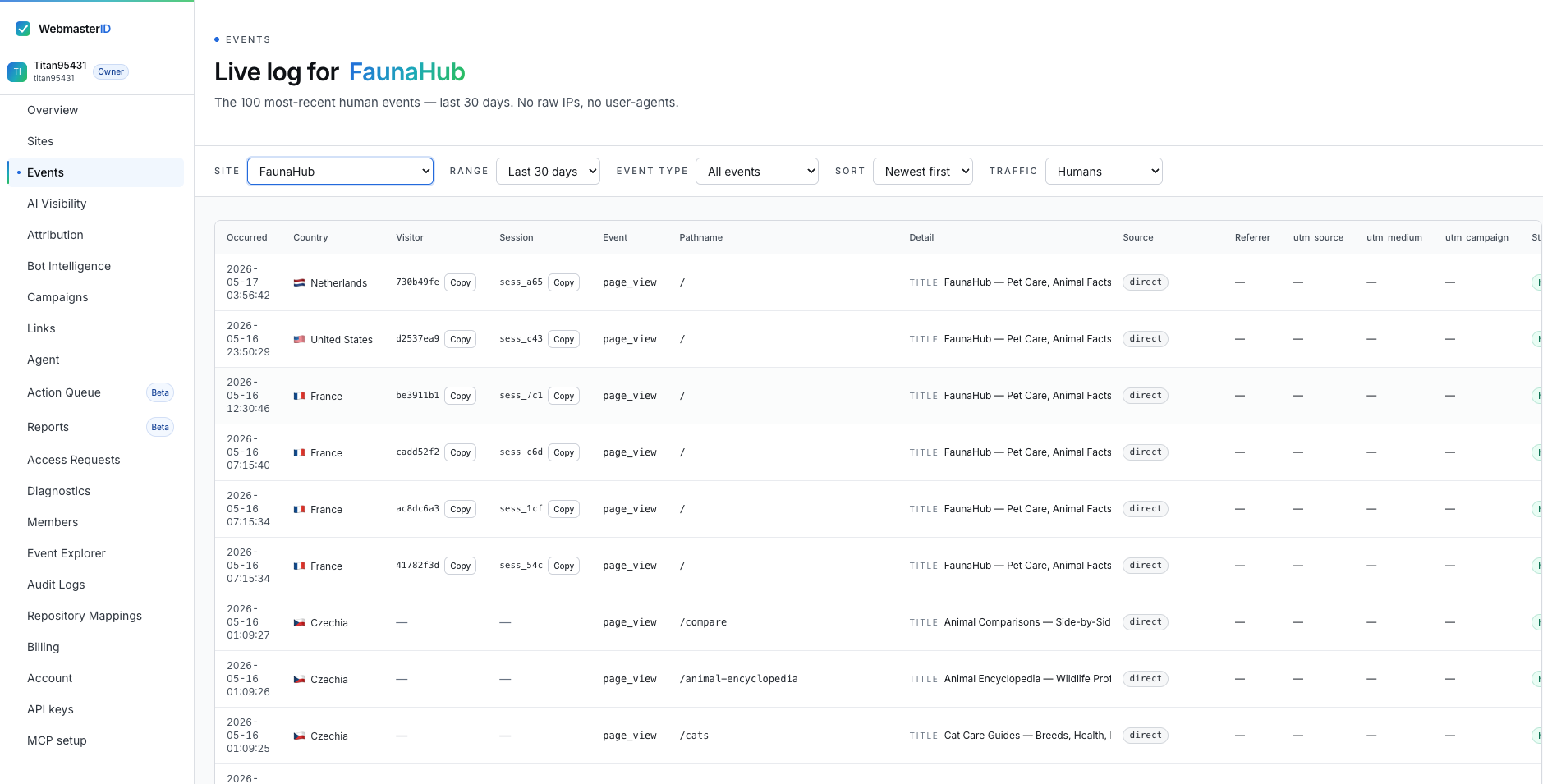Click the United States flag icon
The height and width of the screenshot is (784, 1543).
[300, 339]
